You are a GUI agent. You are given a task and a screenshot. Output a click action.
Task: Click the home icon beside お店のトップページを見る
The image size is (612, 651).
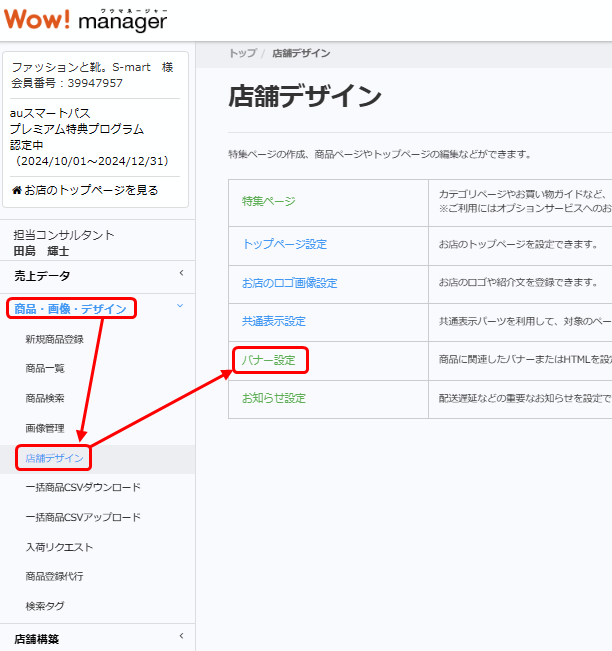(x=16, y=190)
